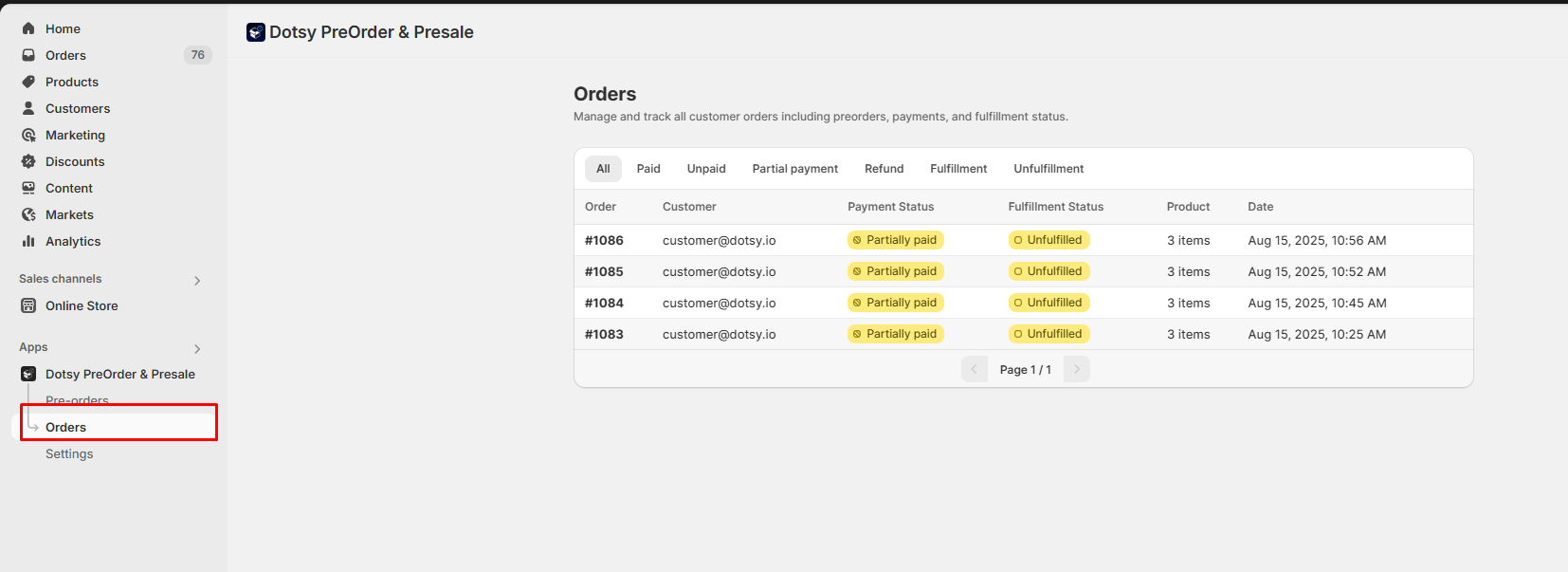Click the Home icon in sidebar
1568x572 pixels.
click(x=28, y=28)
